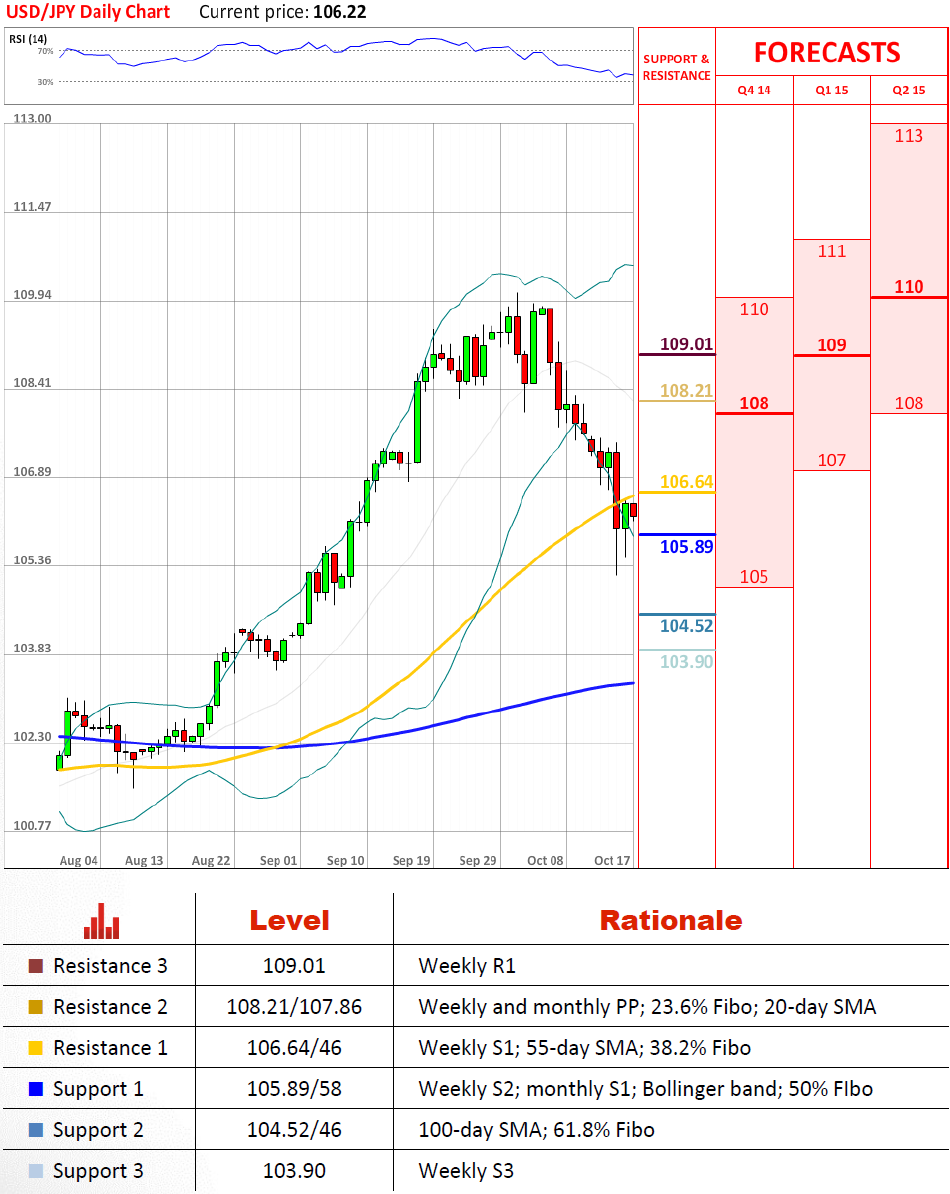Image resolution: width=950 pixels, height=1194 pixels.
Task: Click the Support 3 light blue swatch
Action: (x=36, y=1171)
